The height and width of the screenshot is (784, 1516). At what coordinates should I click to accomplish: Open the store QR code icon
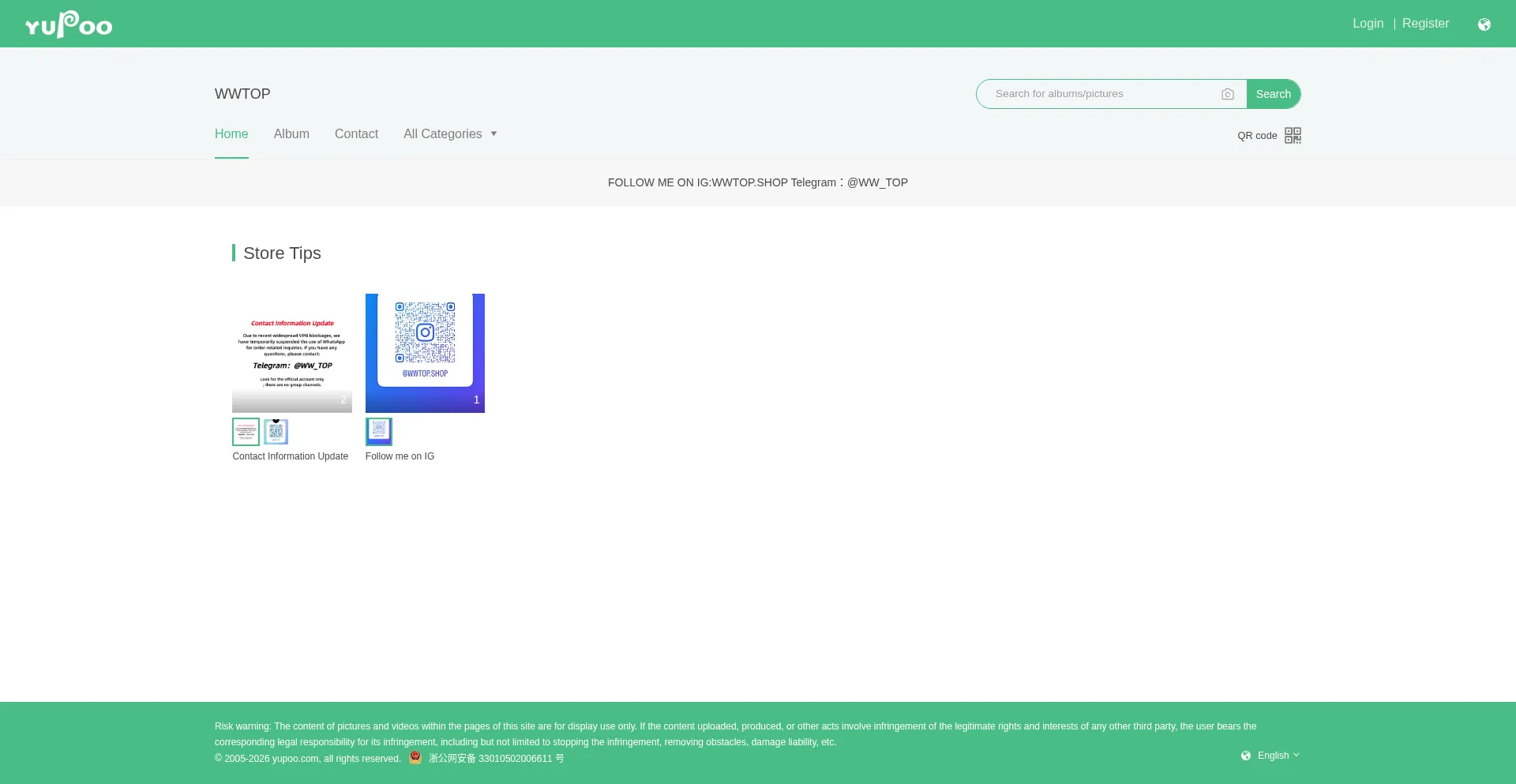coord(1293,136)
